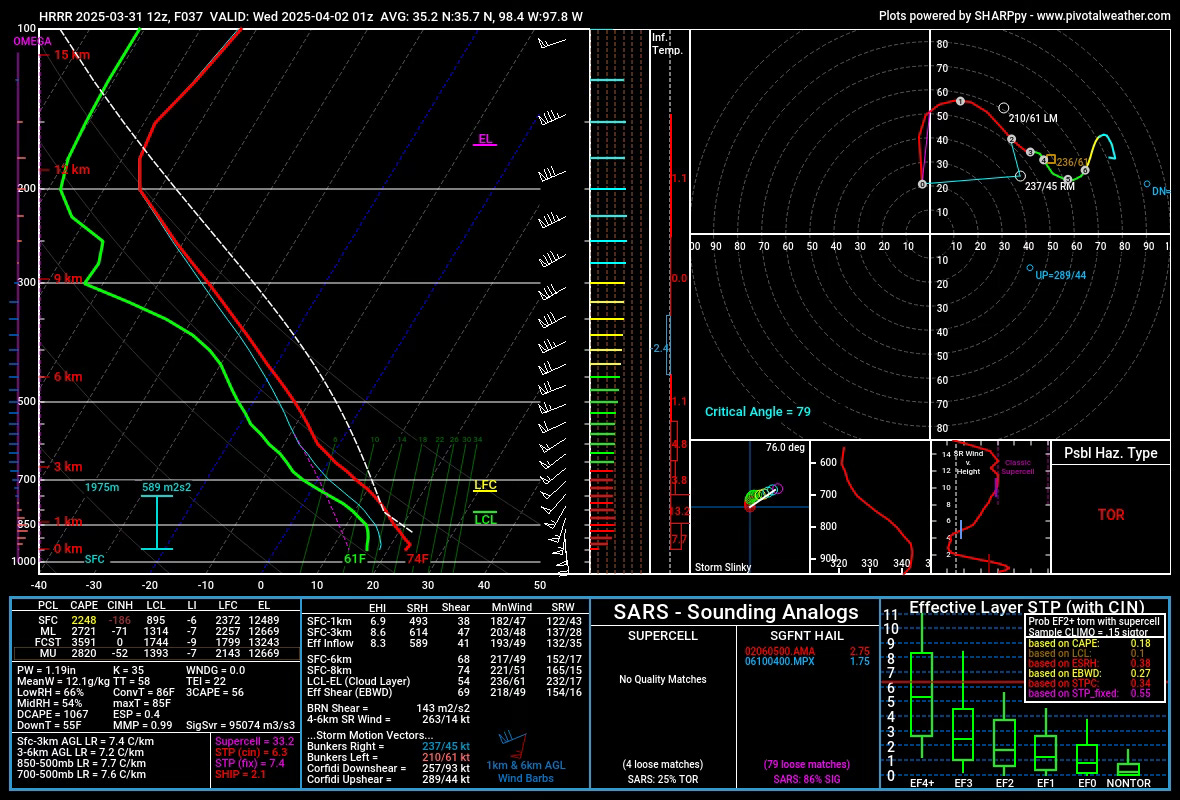The width and height of the screenshot is (1180, 800).
Task: Click the 'HRRR 2025-03-31 12z, F037' title text
Action: (x=121, y=16)
